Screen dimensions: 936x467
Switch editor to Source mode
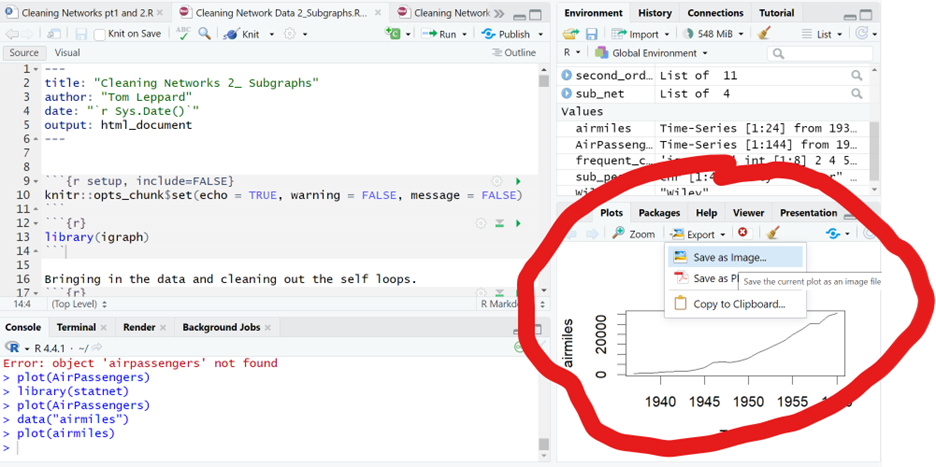pyautogui.click(x=24, y=53)
